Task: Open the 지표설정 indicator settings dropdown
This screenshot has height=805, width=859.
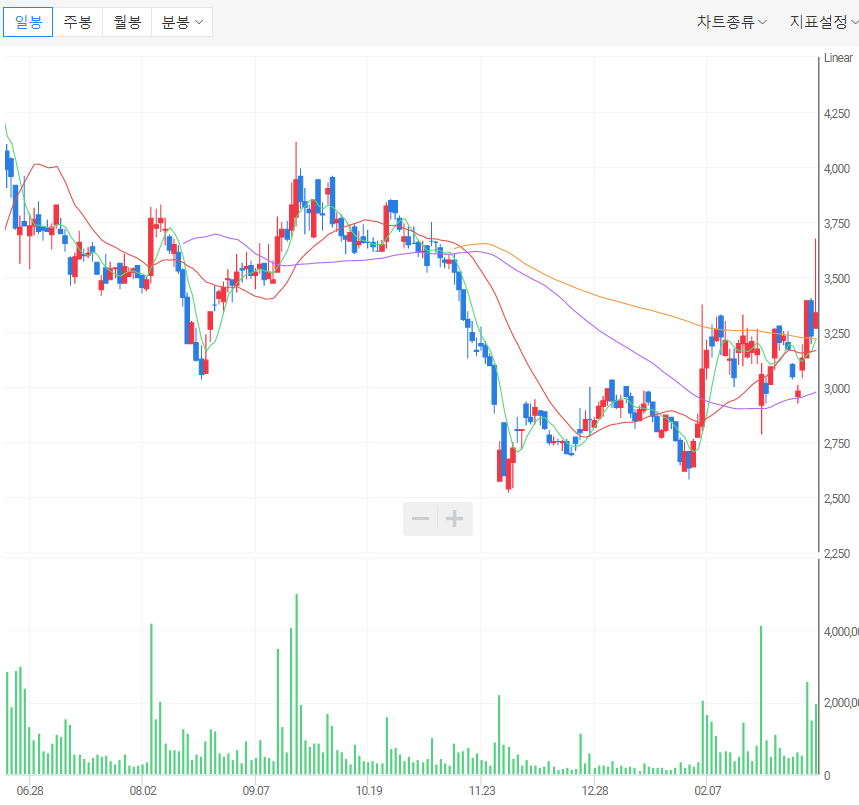Action: 823,22
